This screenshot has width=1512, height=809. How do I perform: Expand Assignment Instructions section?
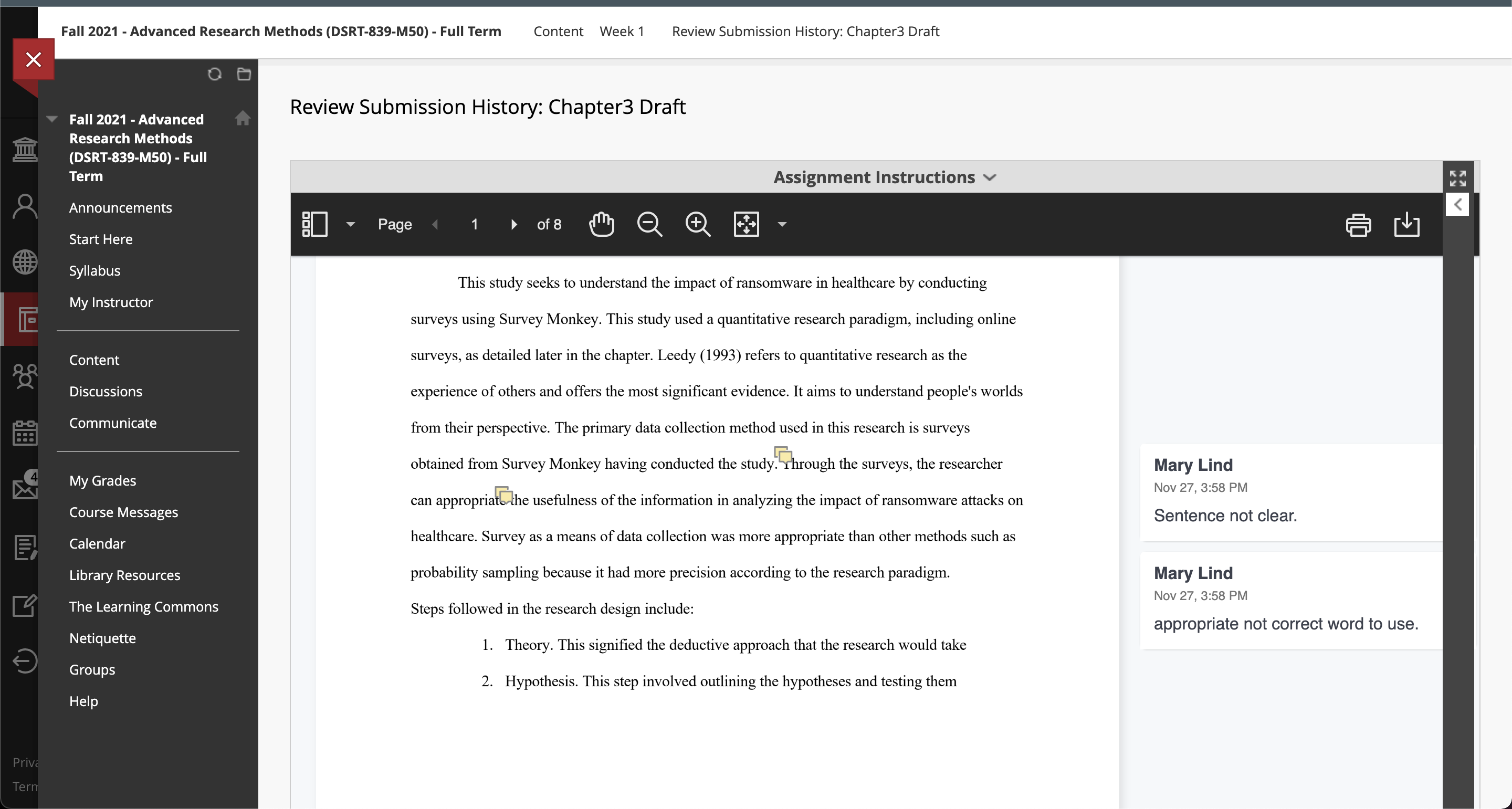[885, 177]
